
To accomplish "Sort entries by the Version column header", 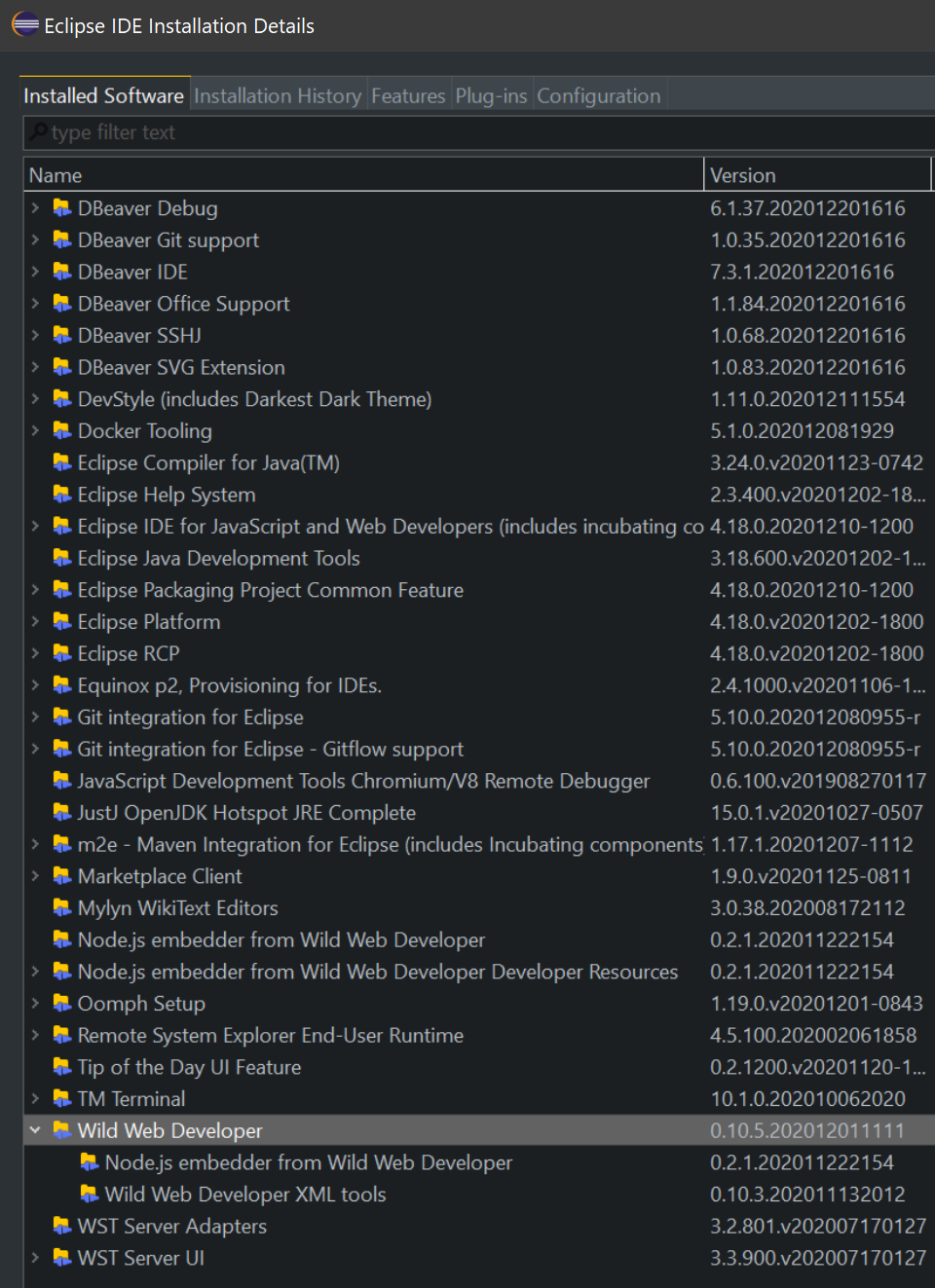I will [x=742, y=174].
